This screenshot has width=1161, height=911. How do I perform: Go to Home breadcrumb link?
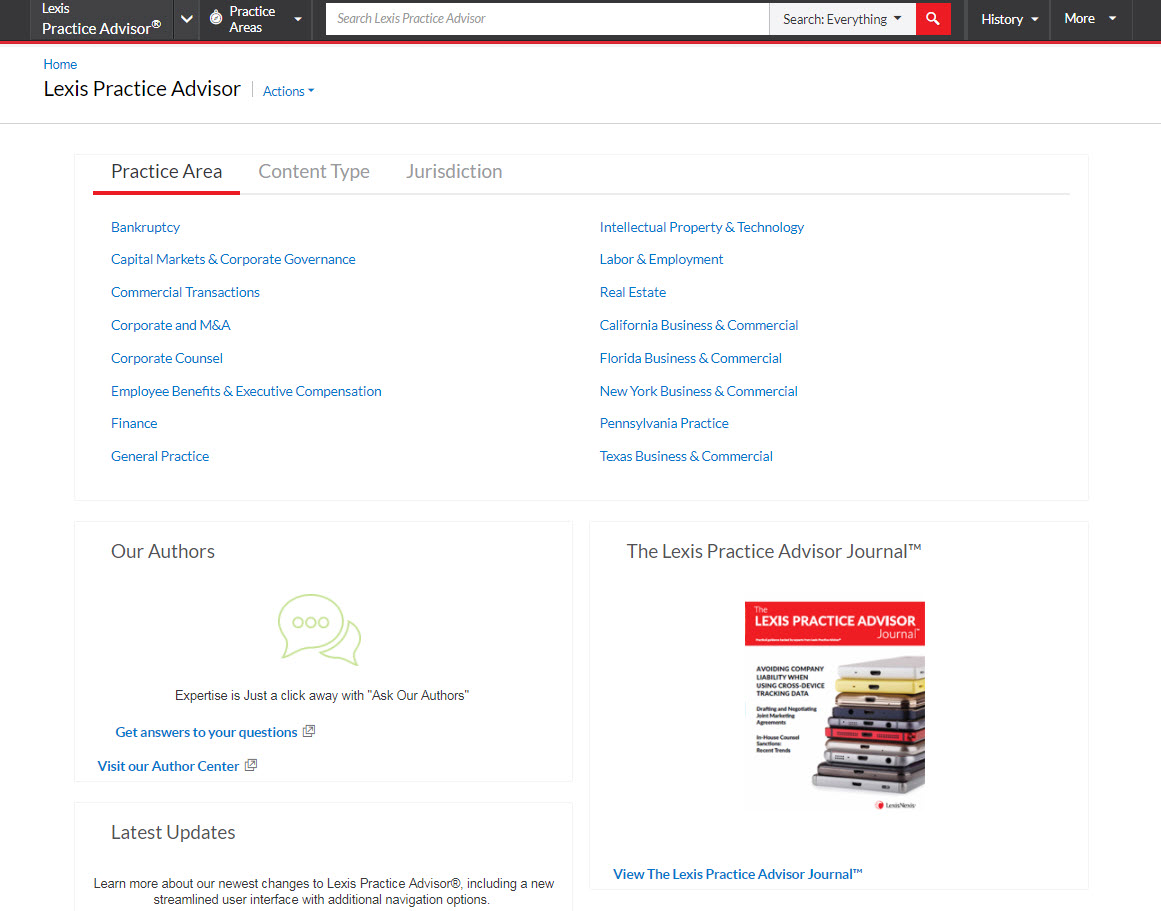click(60, 64)
